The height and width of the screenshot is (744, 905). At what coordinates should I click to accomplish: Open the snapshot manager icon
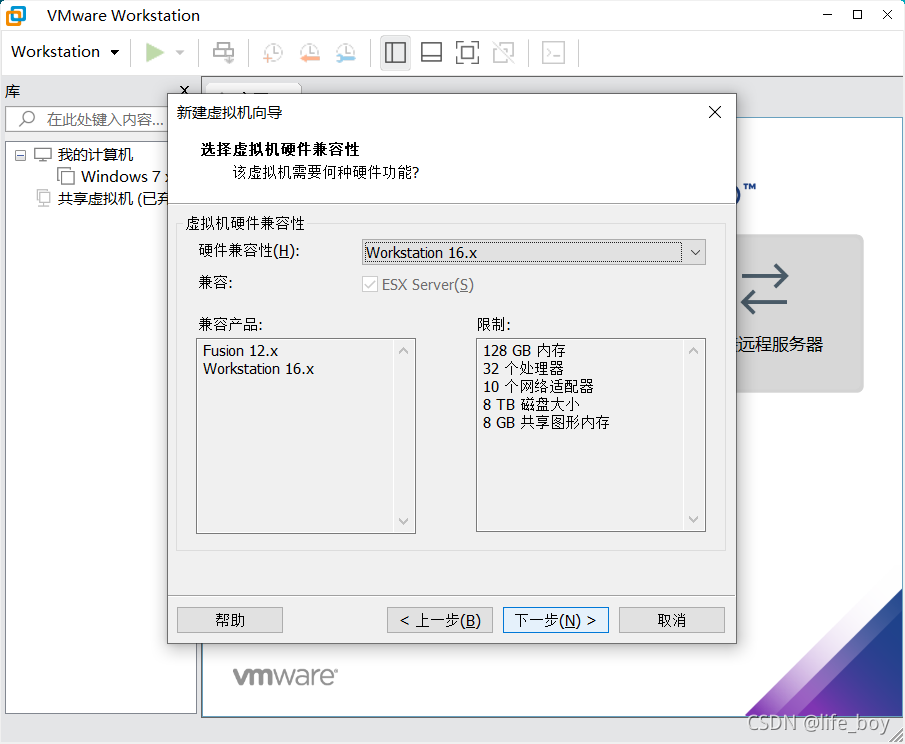tap(346, 53)
